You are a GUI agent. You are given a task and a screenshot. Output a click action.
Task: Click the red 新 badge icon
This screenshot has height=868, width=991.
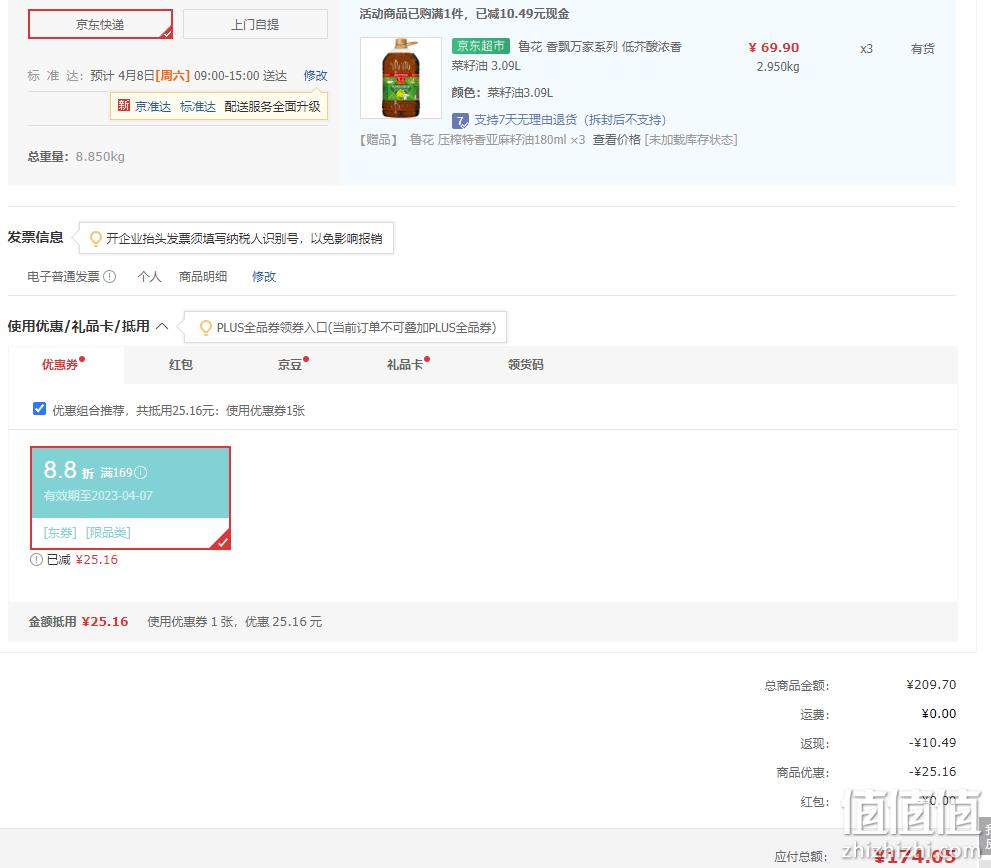click(124, 106)
